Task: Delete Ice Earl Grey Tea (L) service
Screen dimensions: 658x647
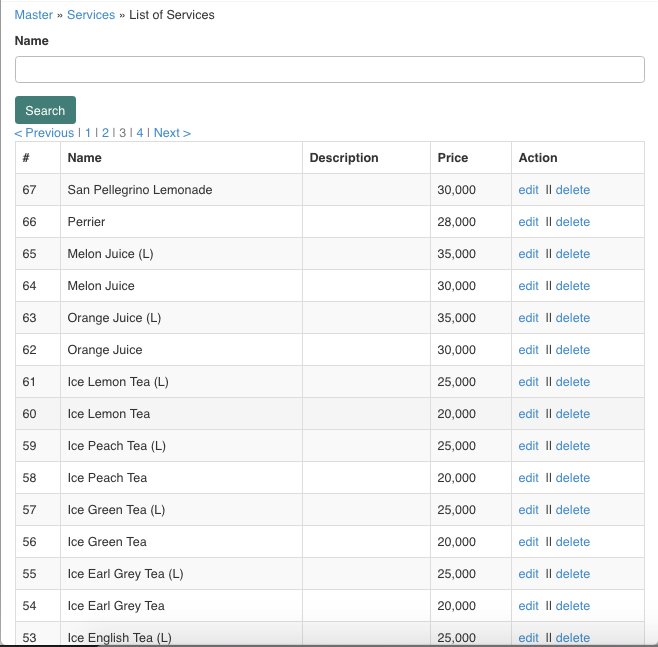Action: [573, 574]
